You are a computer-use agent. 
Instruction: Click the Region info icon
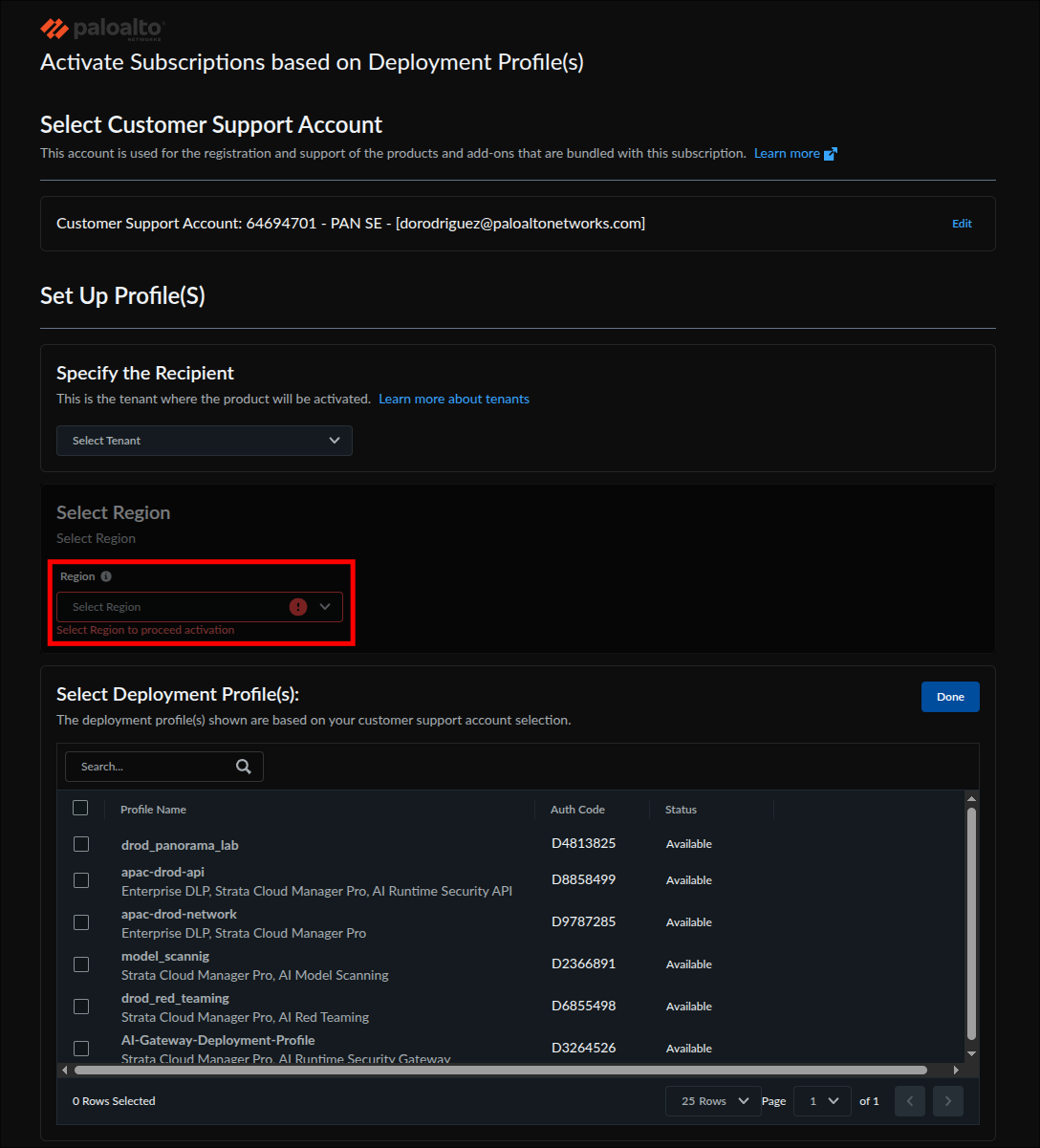pyautogui.click(x=106, y=576)
